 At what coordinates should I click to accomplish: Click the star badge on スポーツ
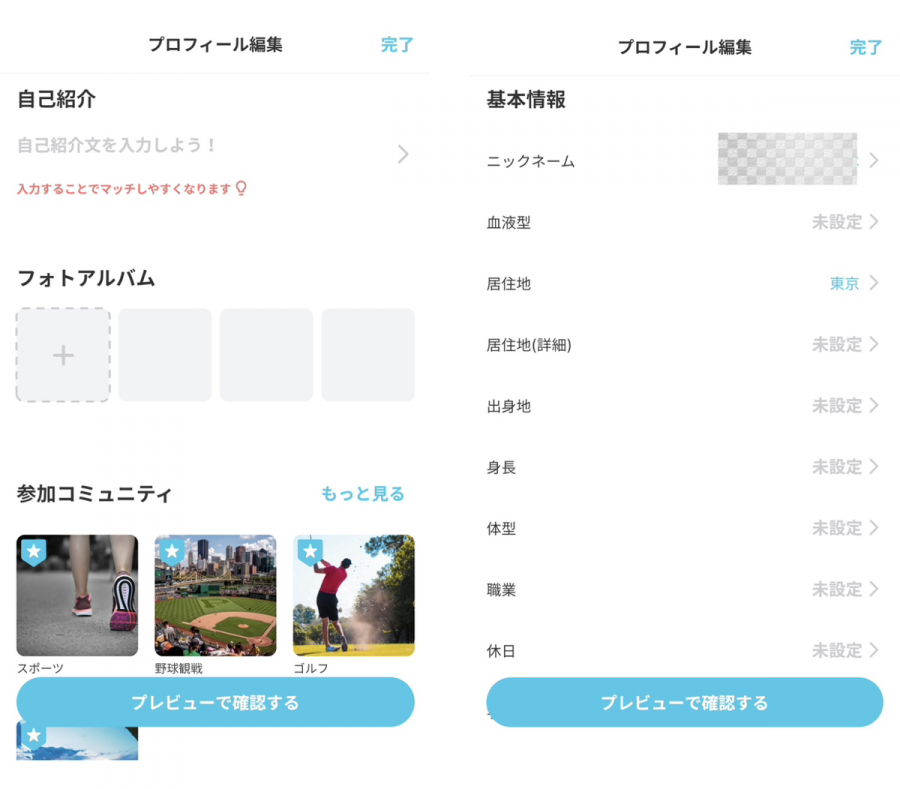click(34, 552)
